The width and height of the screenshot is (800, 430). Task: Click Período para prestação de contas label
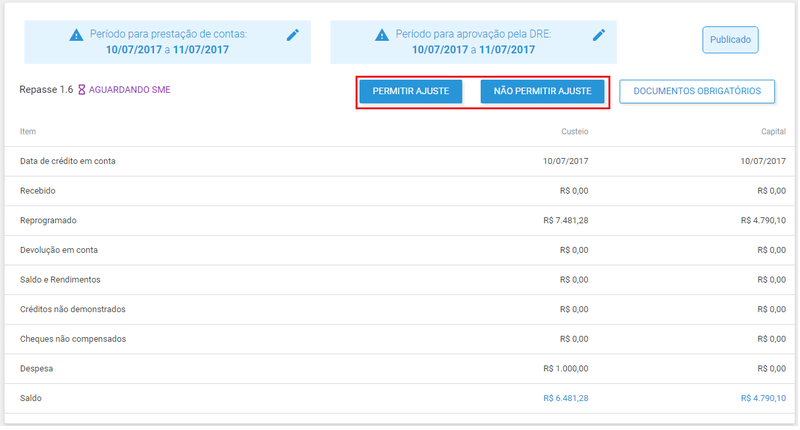click(x=169, y=34)
